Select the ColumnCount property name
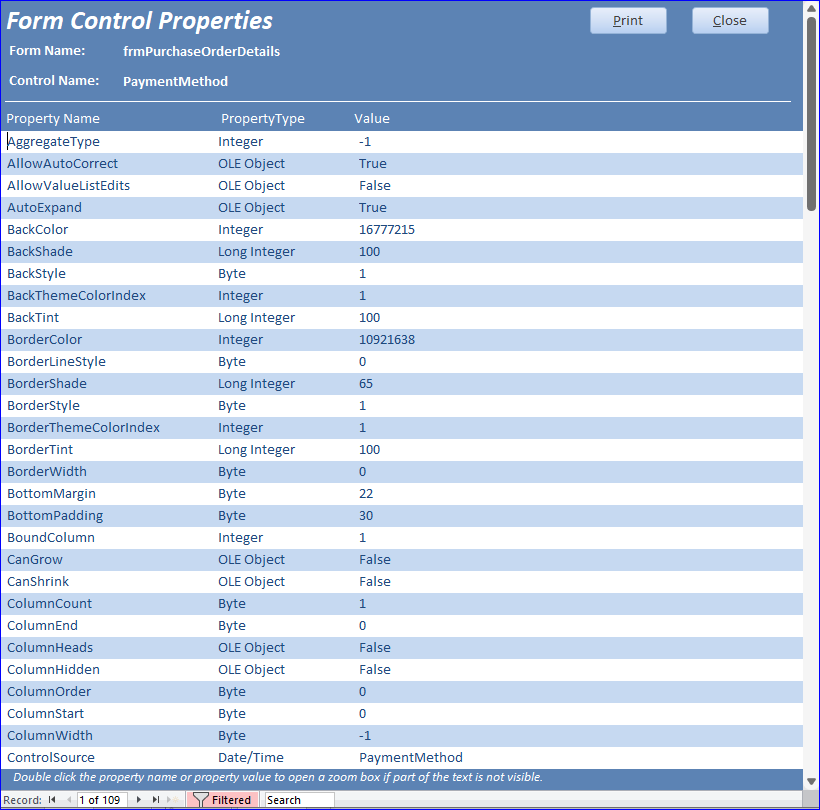This screenshot has width=820, height=810. click(49, 603)
